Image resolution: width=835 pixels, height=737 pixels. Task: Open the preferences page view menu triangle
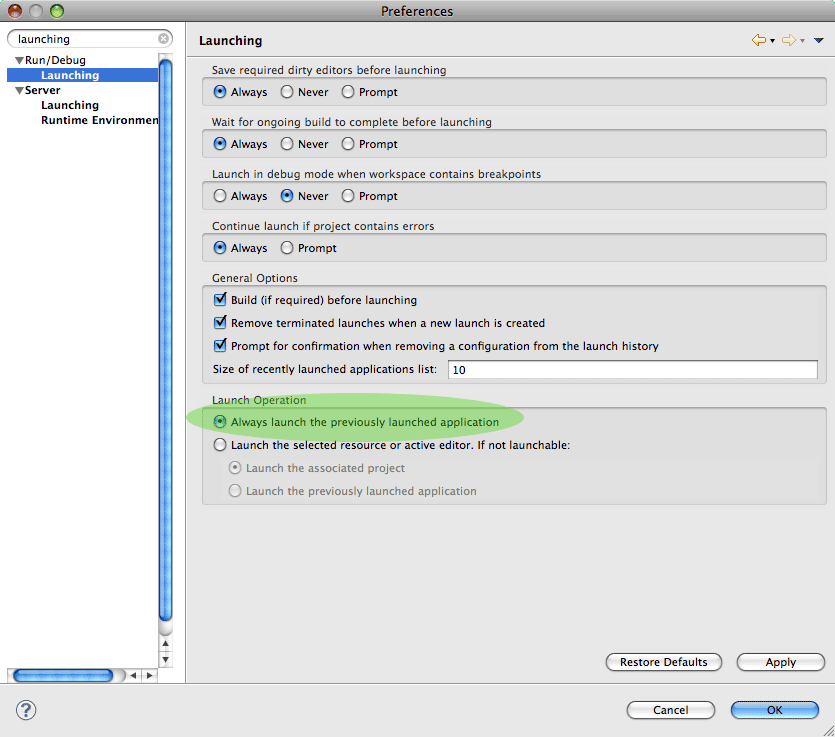click(x=819, y=40)
